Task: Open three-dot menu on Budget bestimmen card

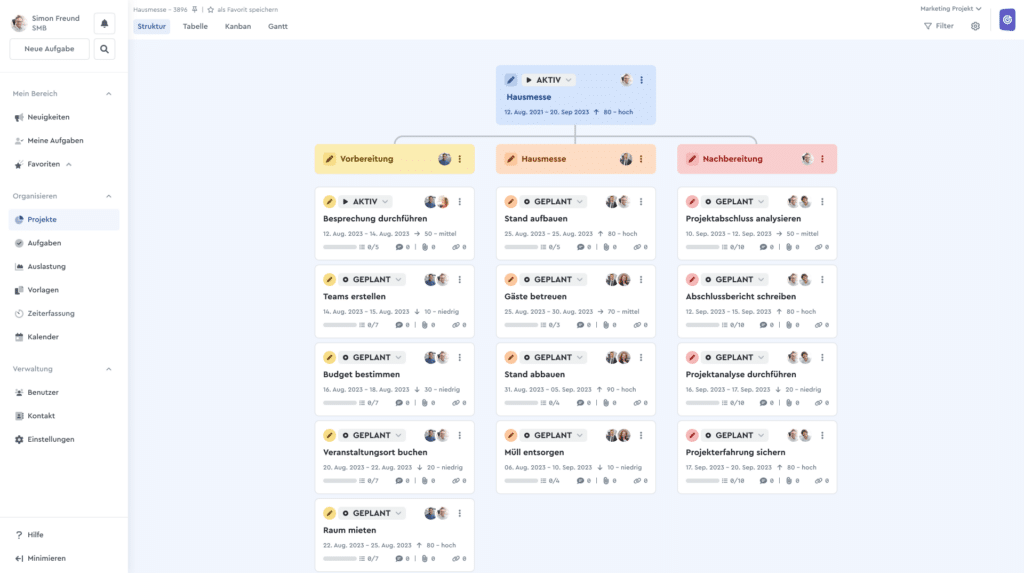Action: point(460,358)
